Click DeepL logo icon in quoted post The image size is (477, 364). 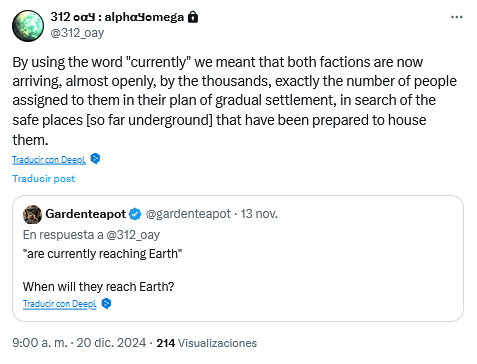point(106,303)
